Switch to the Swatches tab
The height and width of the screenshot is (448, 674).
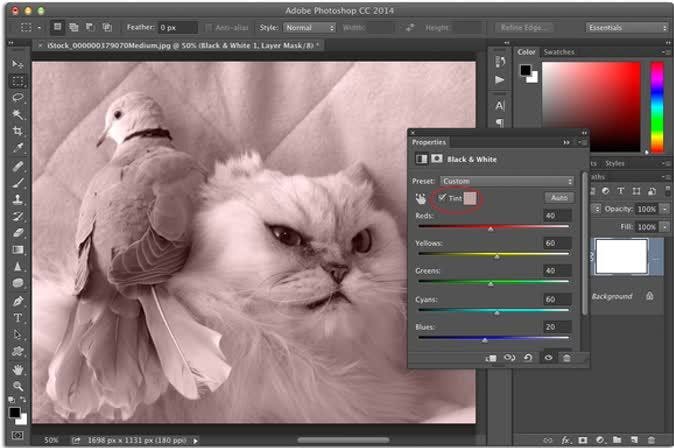559,52
